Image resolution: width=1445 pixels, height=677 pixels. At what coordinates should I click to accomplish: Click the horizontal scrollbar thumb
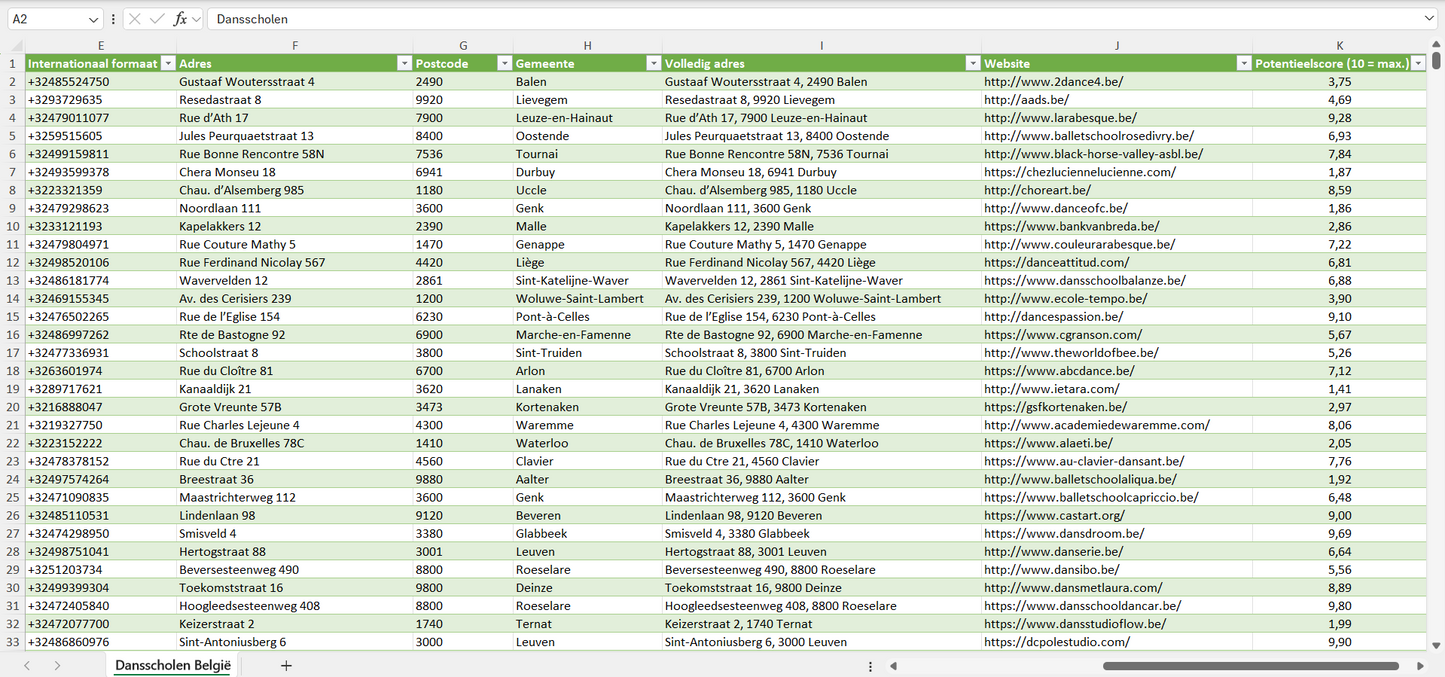(x=1250, y=665)
